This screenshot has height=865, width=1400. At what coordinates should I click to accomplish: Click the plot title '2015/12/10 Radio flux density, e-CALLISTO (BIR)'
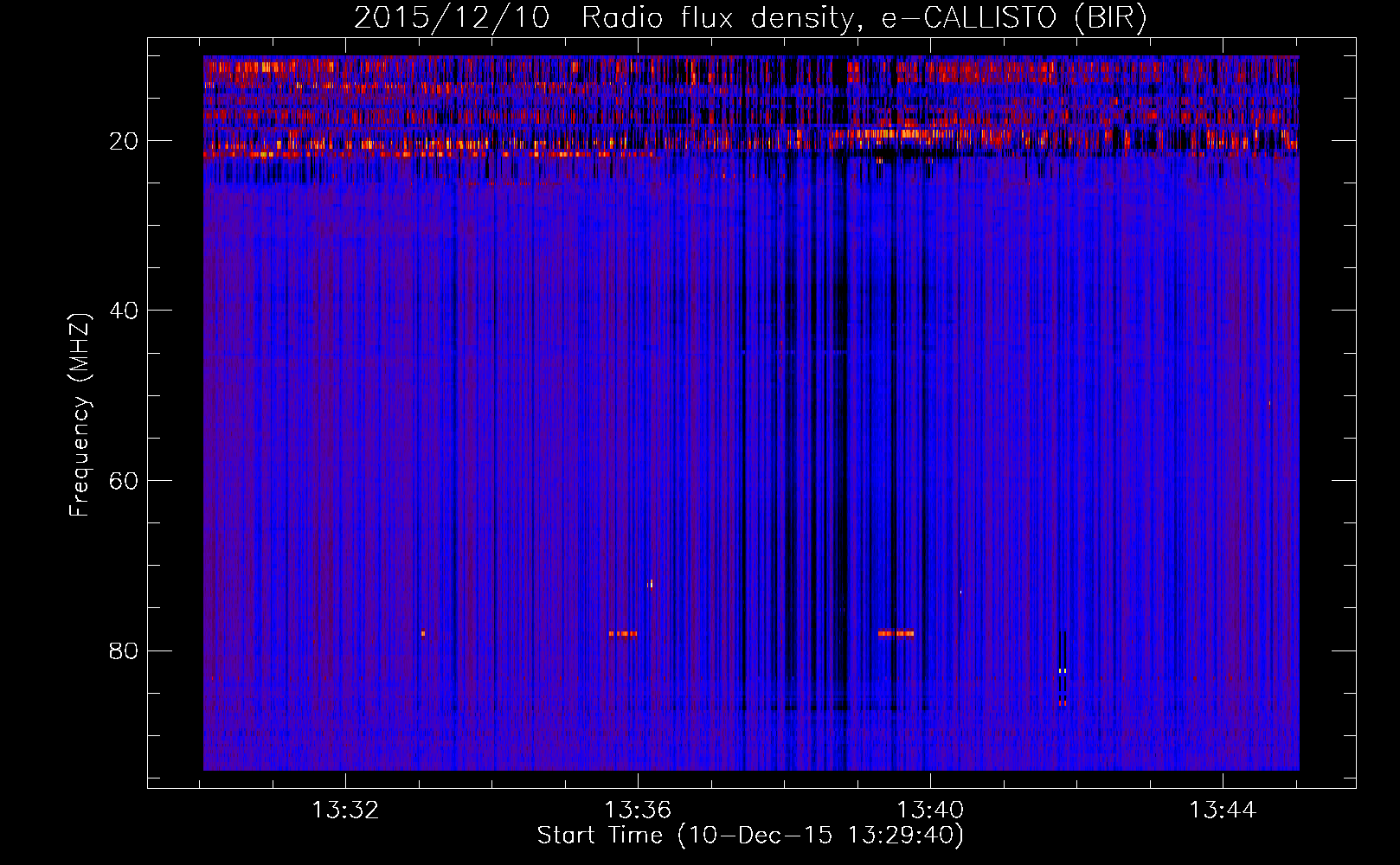(750, 17)
